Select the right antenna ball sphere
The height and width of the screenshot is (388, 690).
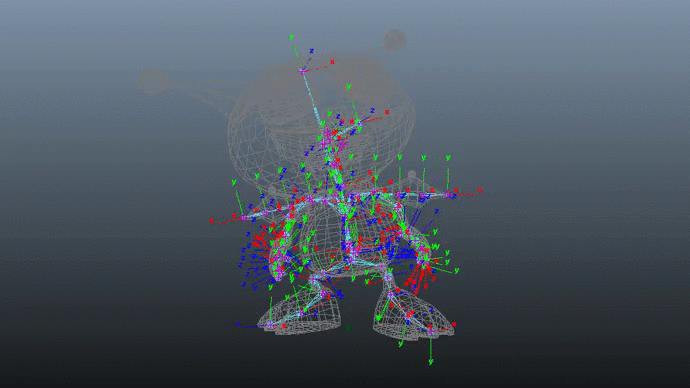point(395,40)
